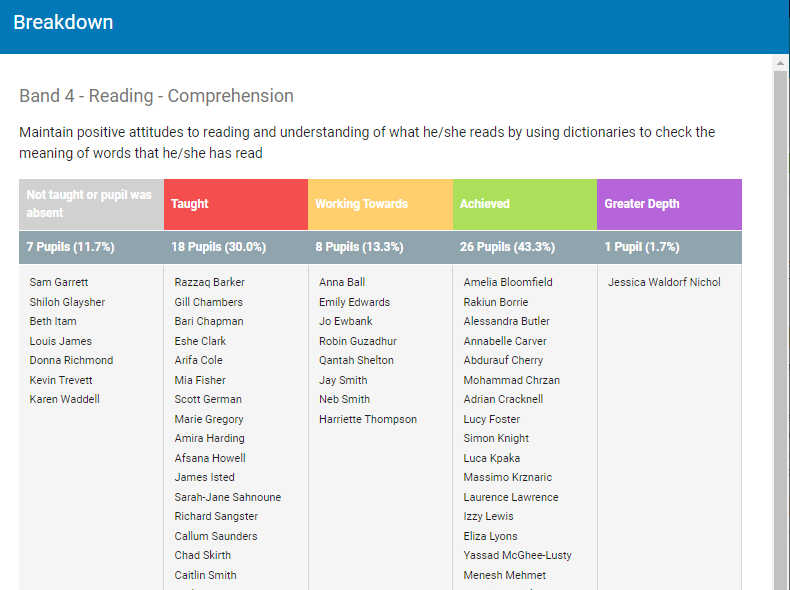Select pupil Callum Saunders
790x590 pixels.
tap(216, 536)
